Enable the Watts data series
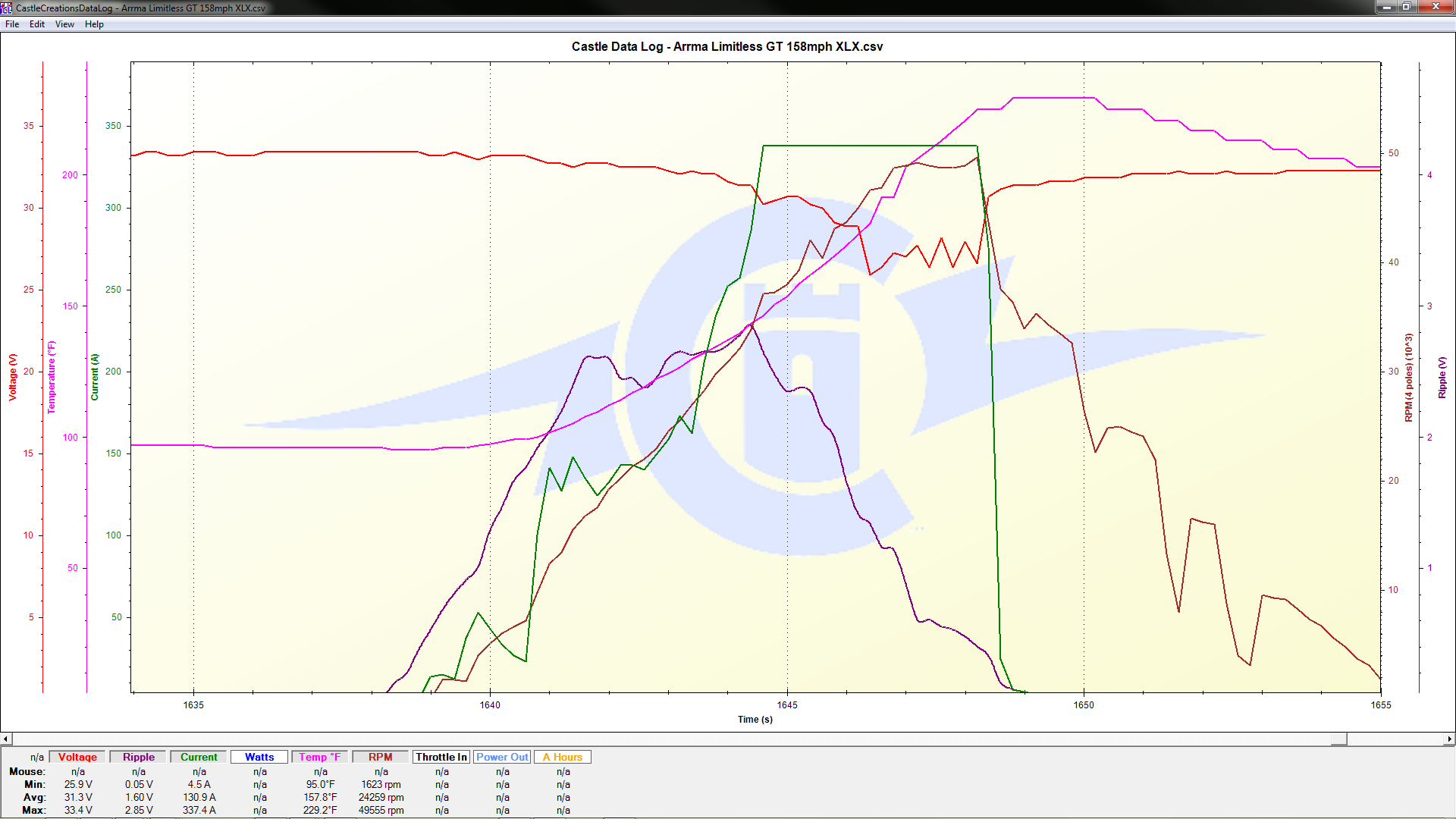The width and height of the screenshot is (1456, 819). [x=259, y=757]
